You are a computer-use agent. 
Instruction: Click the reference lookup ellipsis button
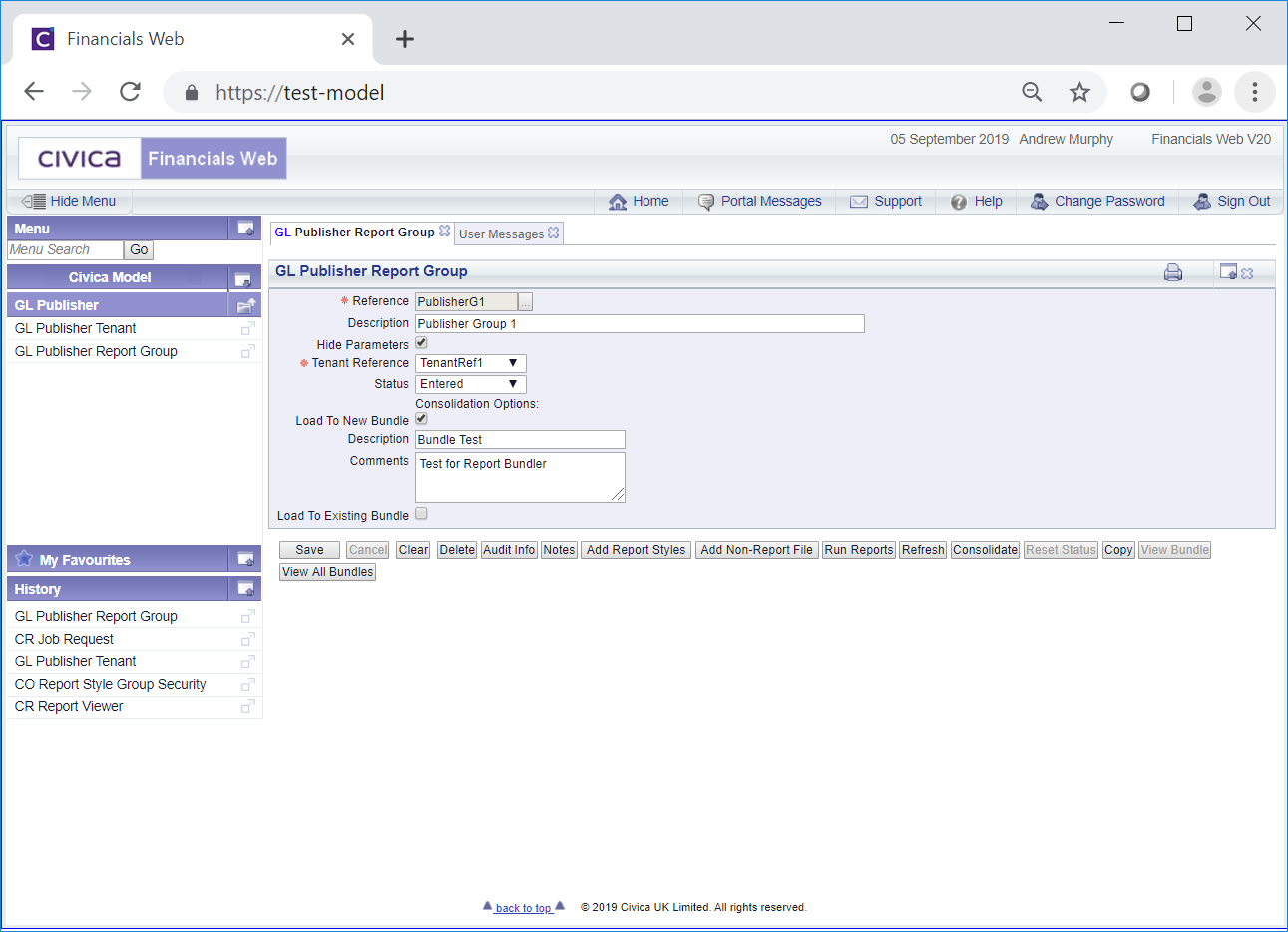(526, 302)
